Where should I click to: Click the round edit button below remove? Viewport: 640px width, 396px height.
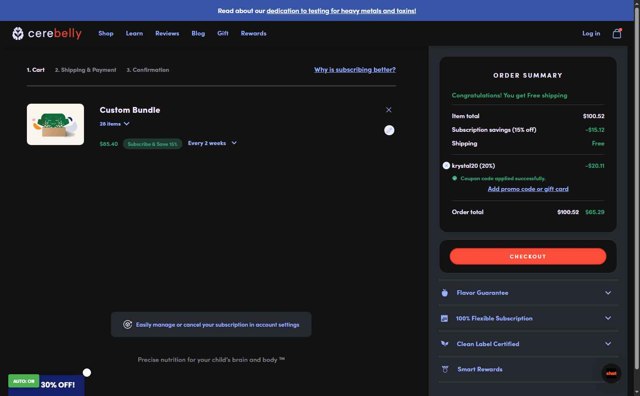(389, 130)
